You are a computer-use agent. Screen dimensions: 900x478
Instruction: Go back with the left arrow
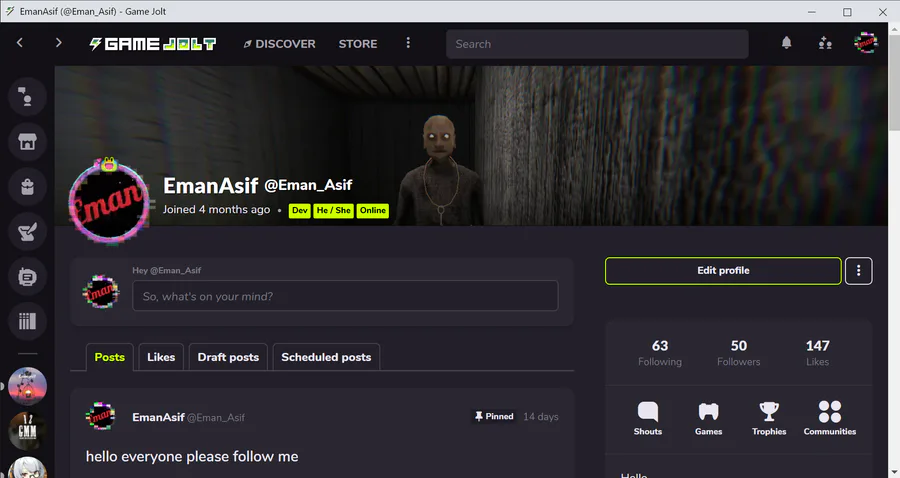pos(20,42)
